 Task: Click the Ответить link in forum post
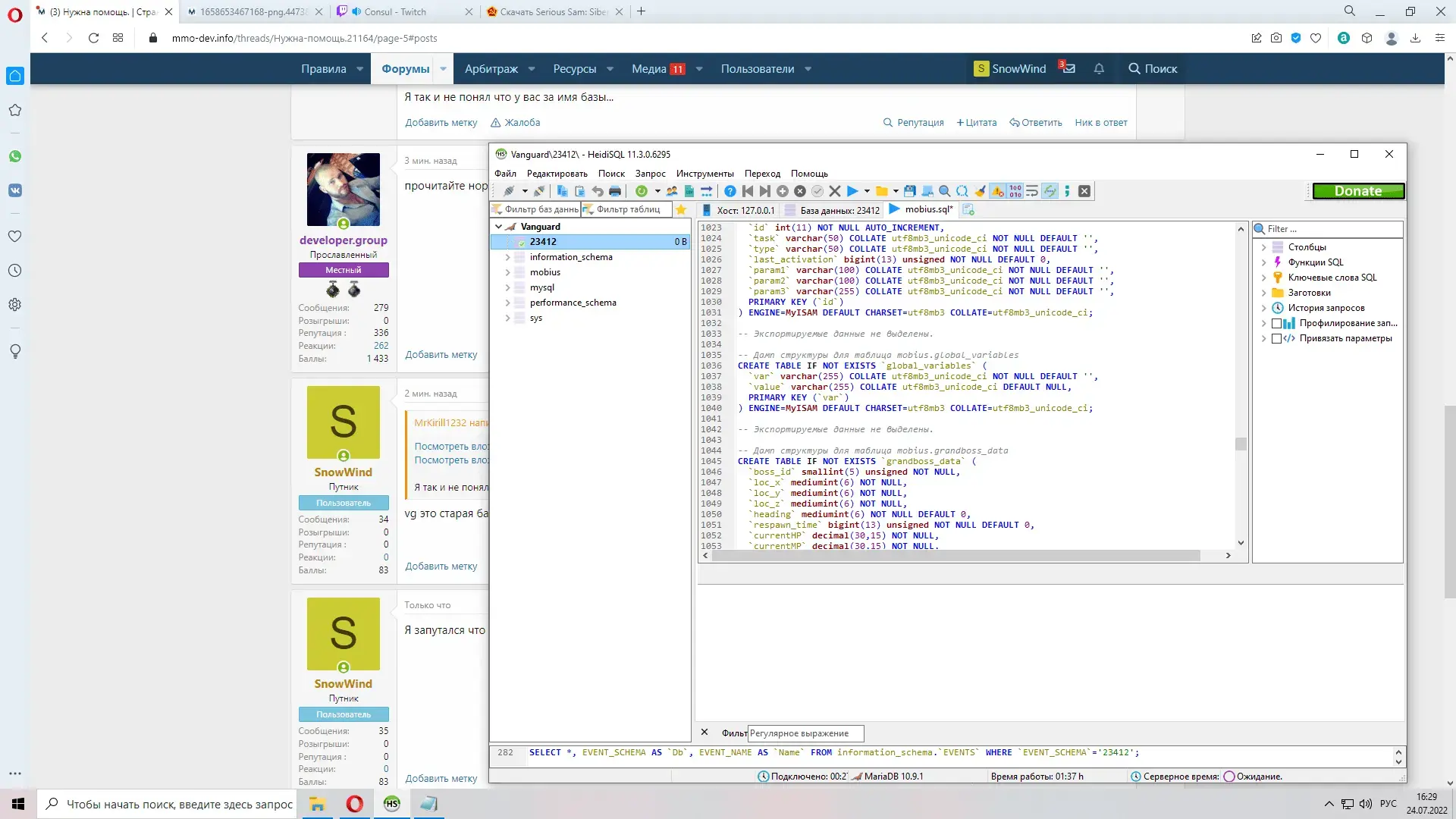coord(1035,123)
